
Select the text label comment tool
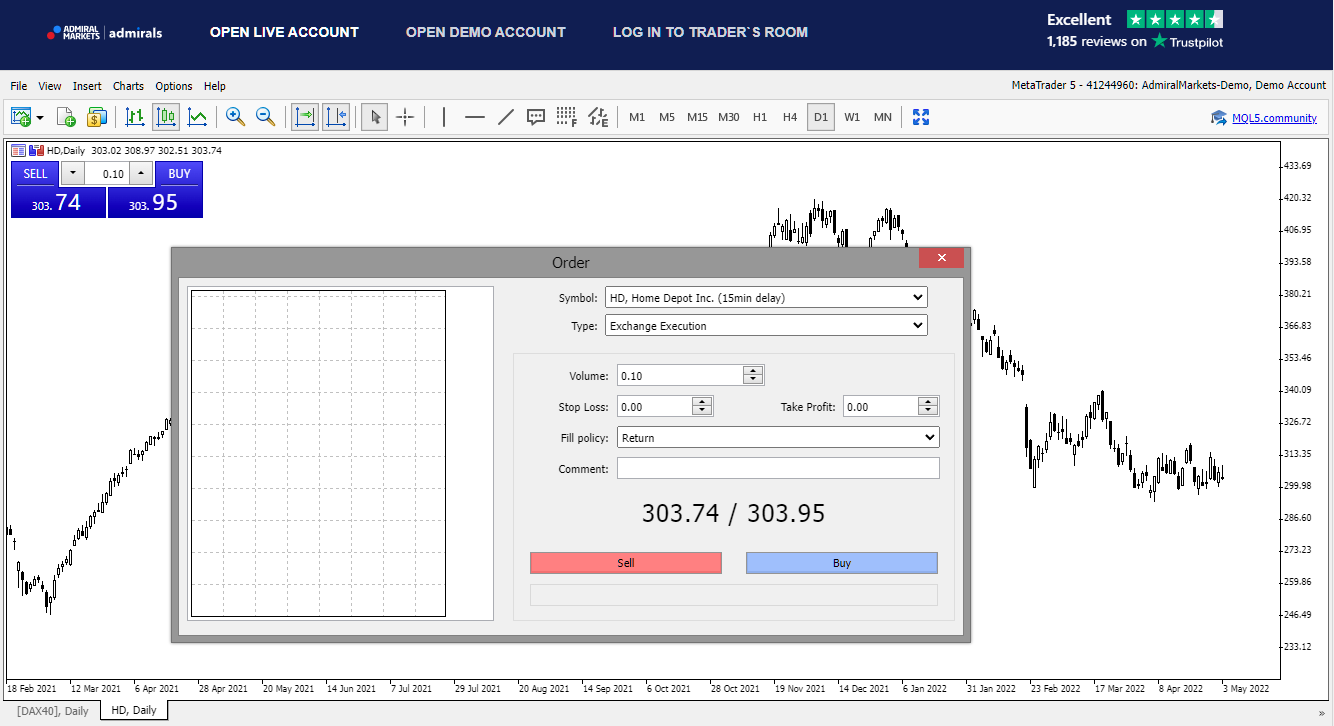536,117
